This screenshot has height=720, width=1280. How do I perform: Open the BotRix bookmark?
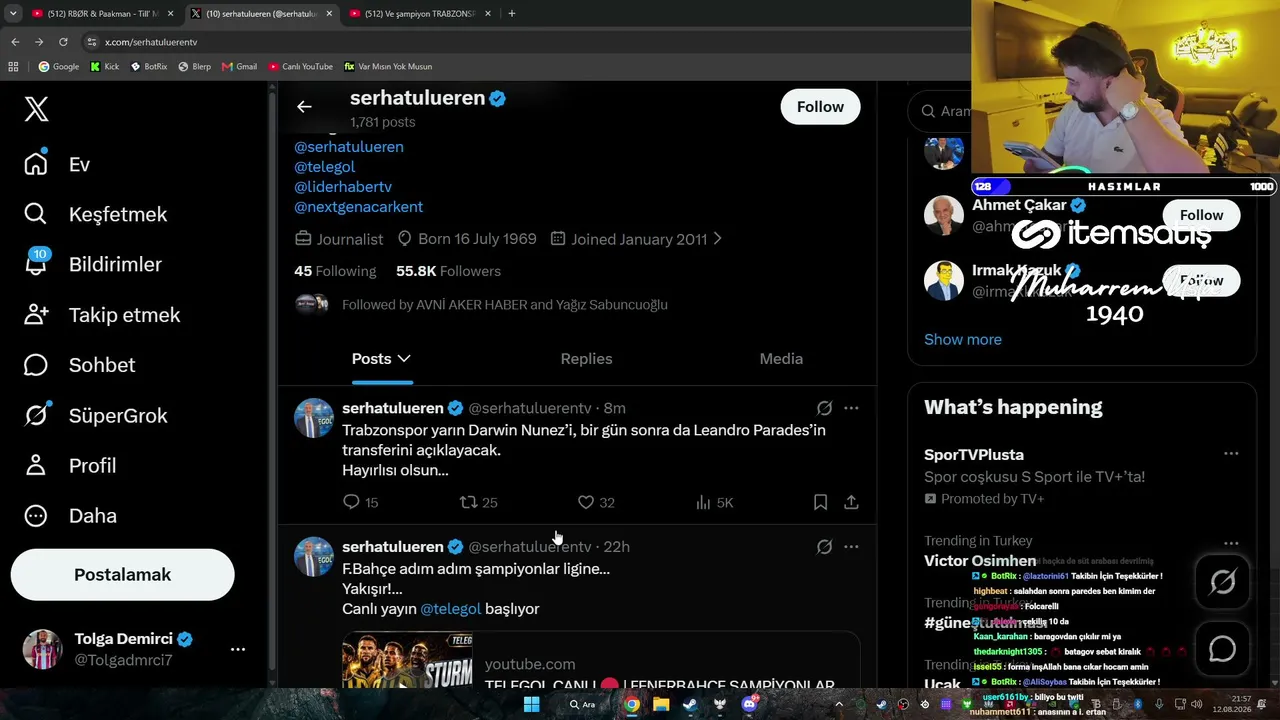coord(149,67)
